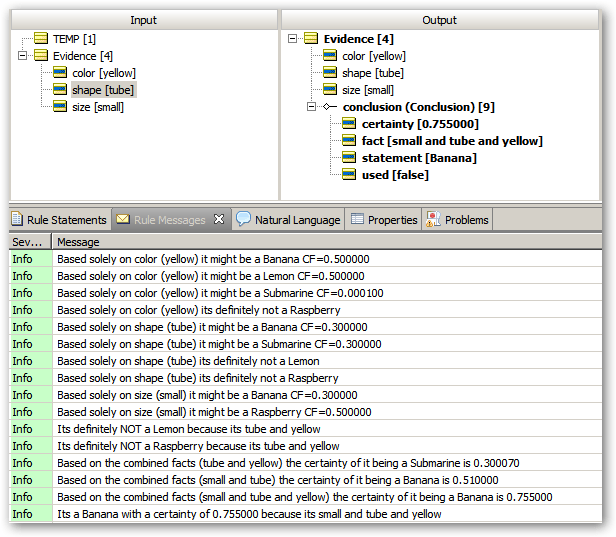Select the final 'Its a Banana' message row

coord(249,514)
